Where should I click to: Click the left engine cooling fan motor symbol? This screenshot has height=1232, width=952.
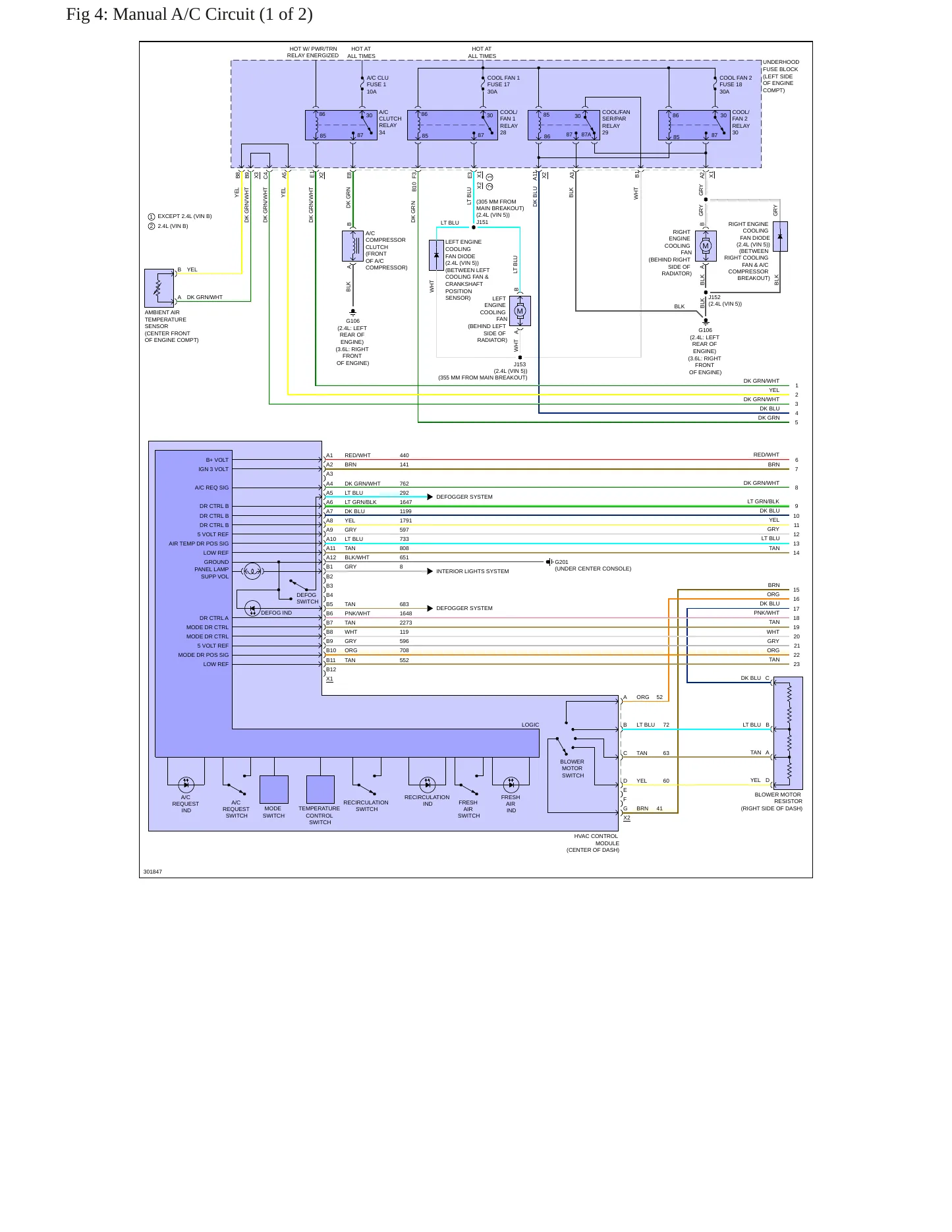coord(520,311)
